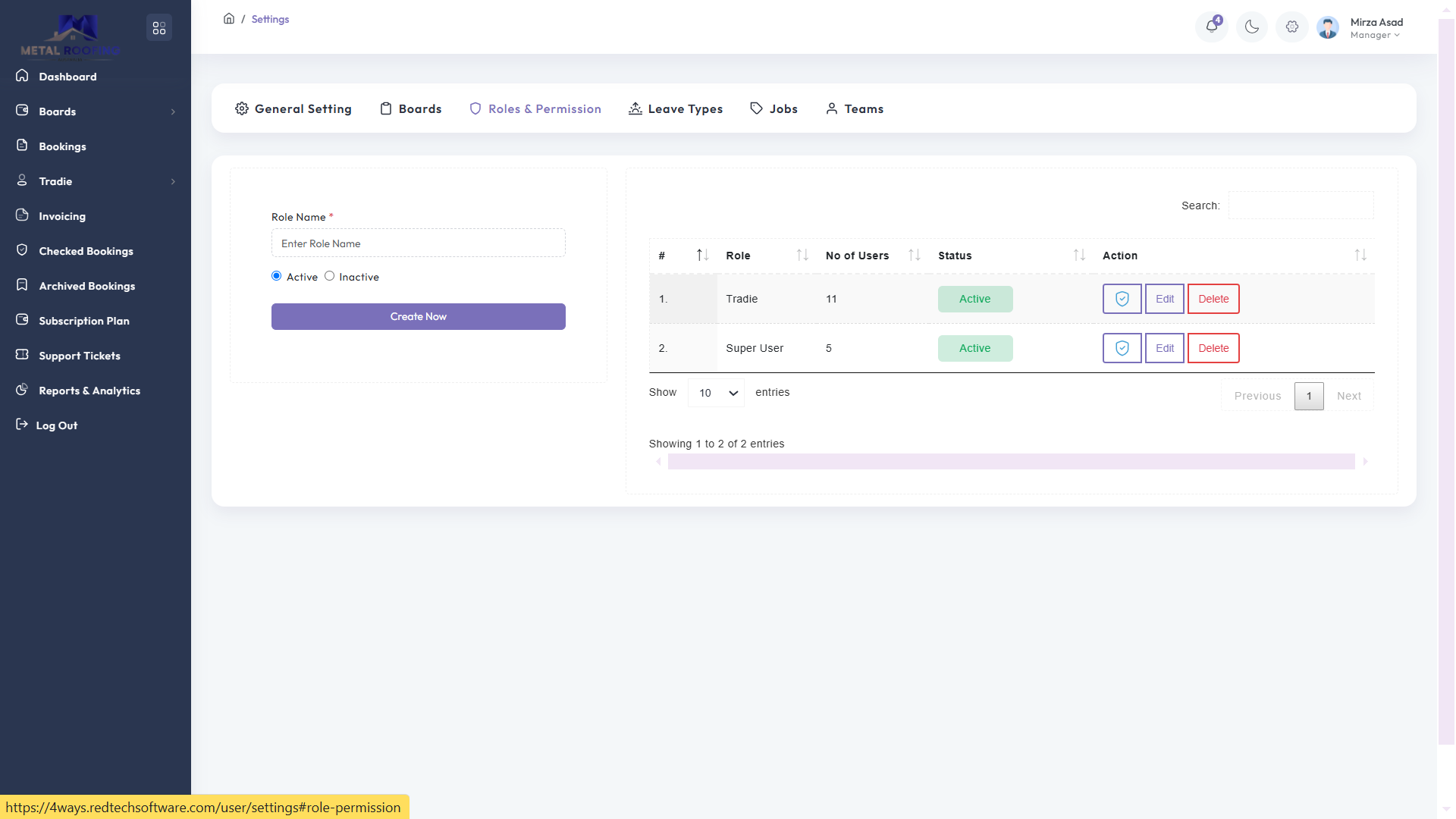Open permissions shield for Super User role

click(x=1122, y=348)
